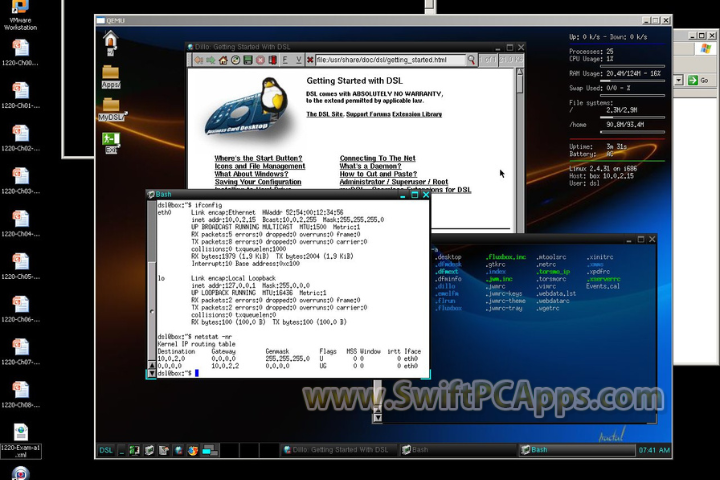Click Dillo page vertical scrollbar thumb

tap(519, 85)
